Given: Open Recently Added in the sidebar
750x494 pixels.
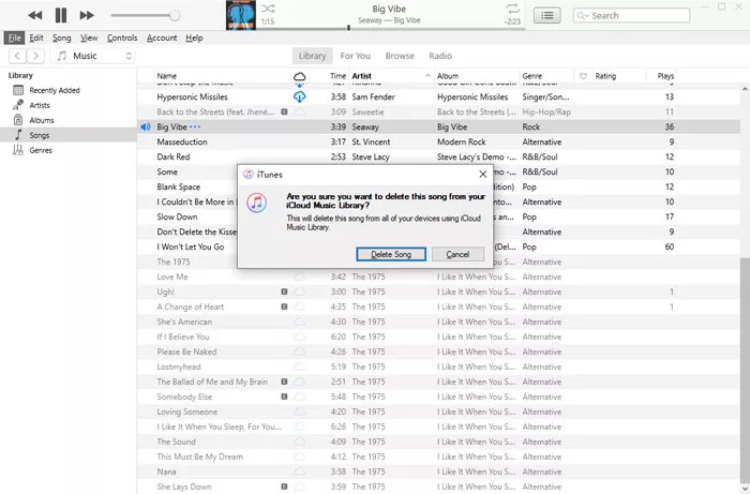Looking at the screenshot, I should [54, 90].
